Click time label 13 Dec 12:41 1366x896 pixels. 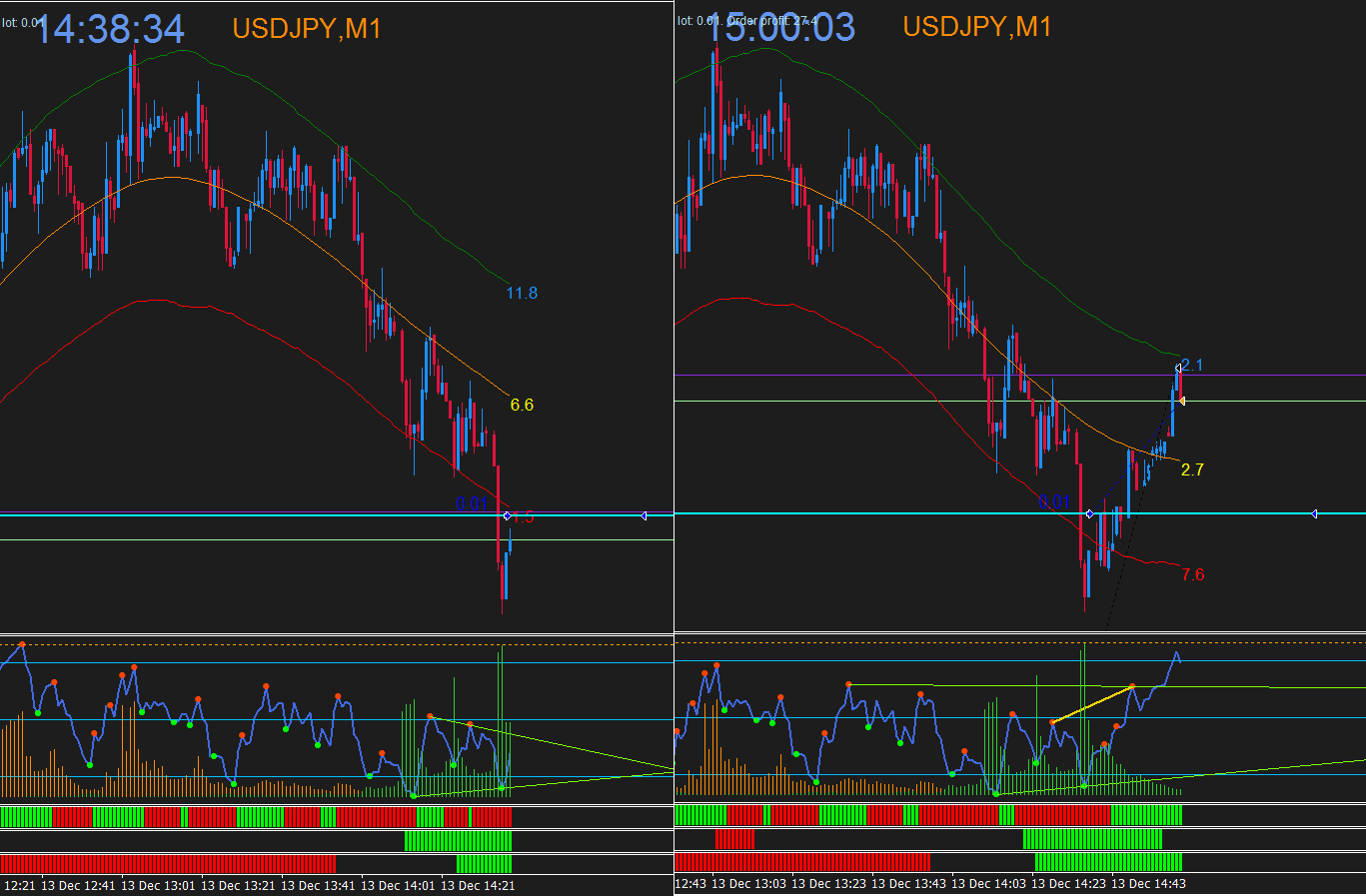tap(78, 885)
